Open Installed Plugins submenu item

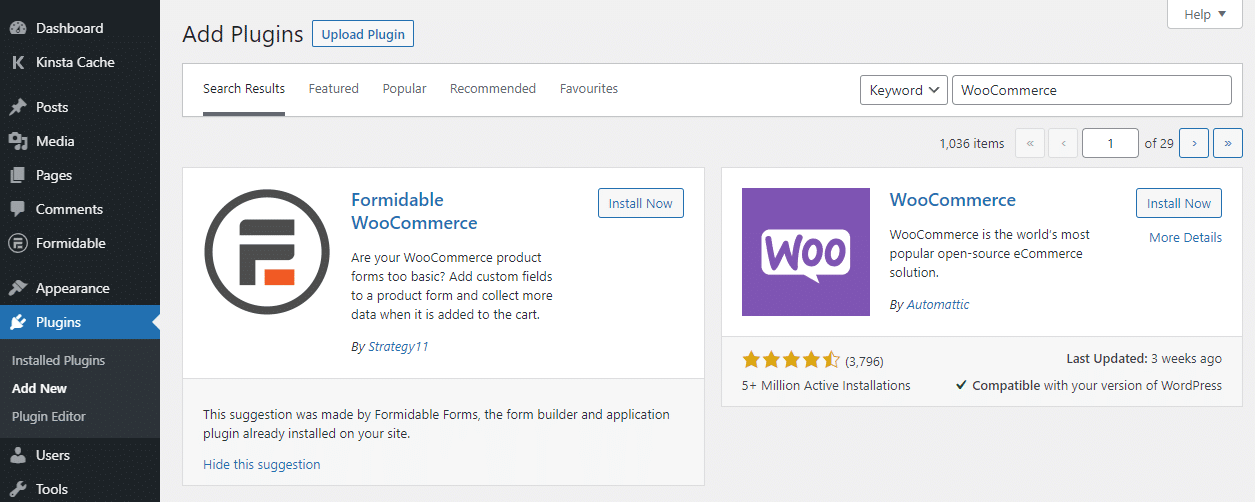point(58,360)
